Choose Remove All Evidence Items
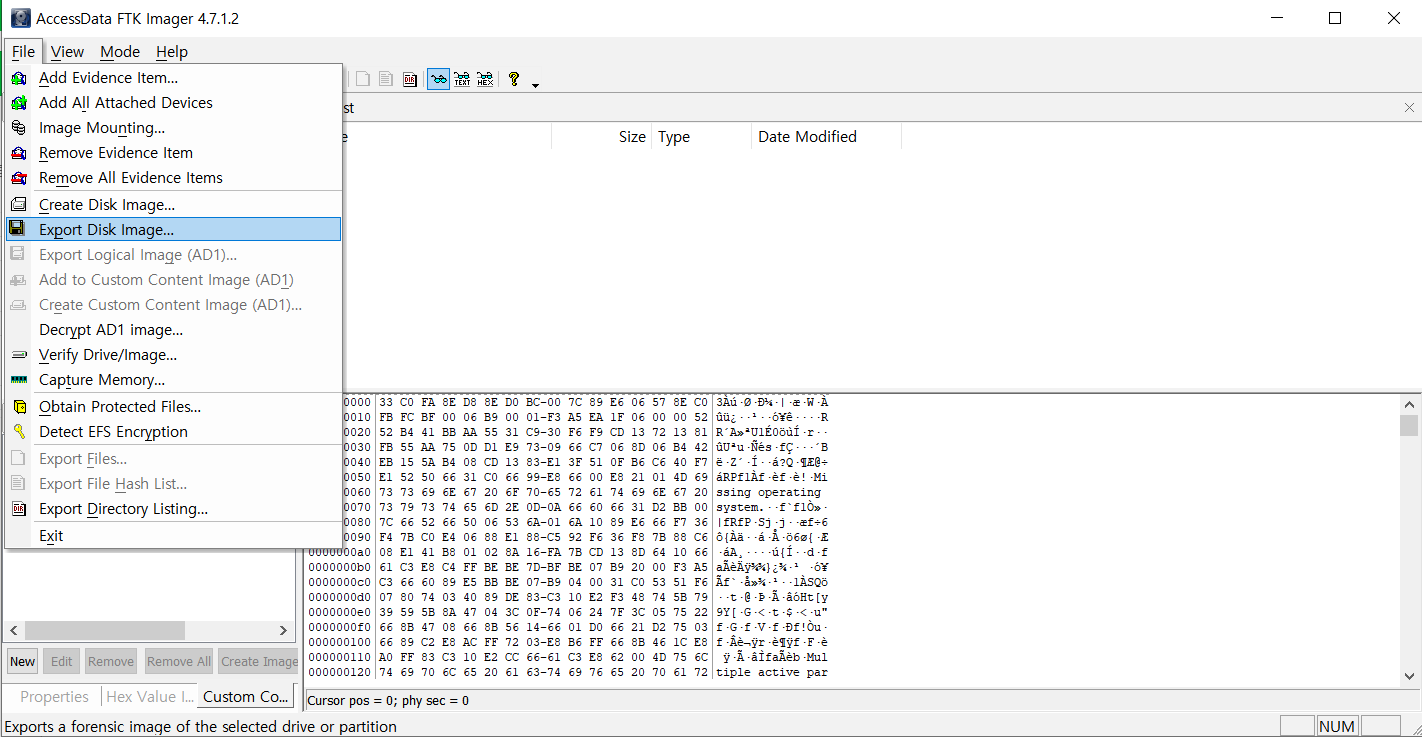This screenshot has width=1422, height=737. point(174,177)
